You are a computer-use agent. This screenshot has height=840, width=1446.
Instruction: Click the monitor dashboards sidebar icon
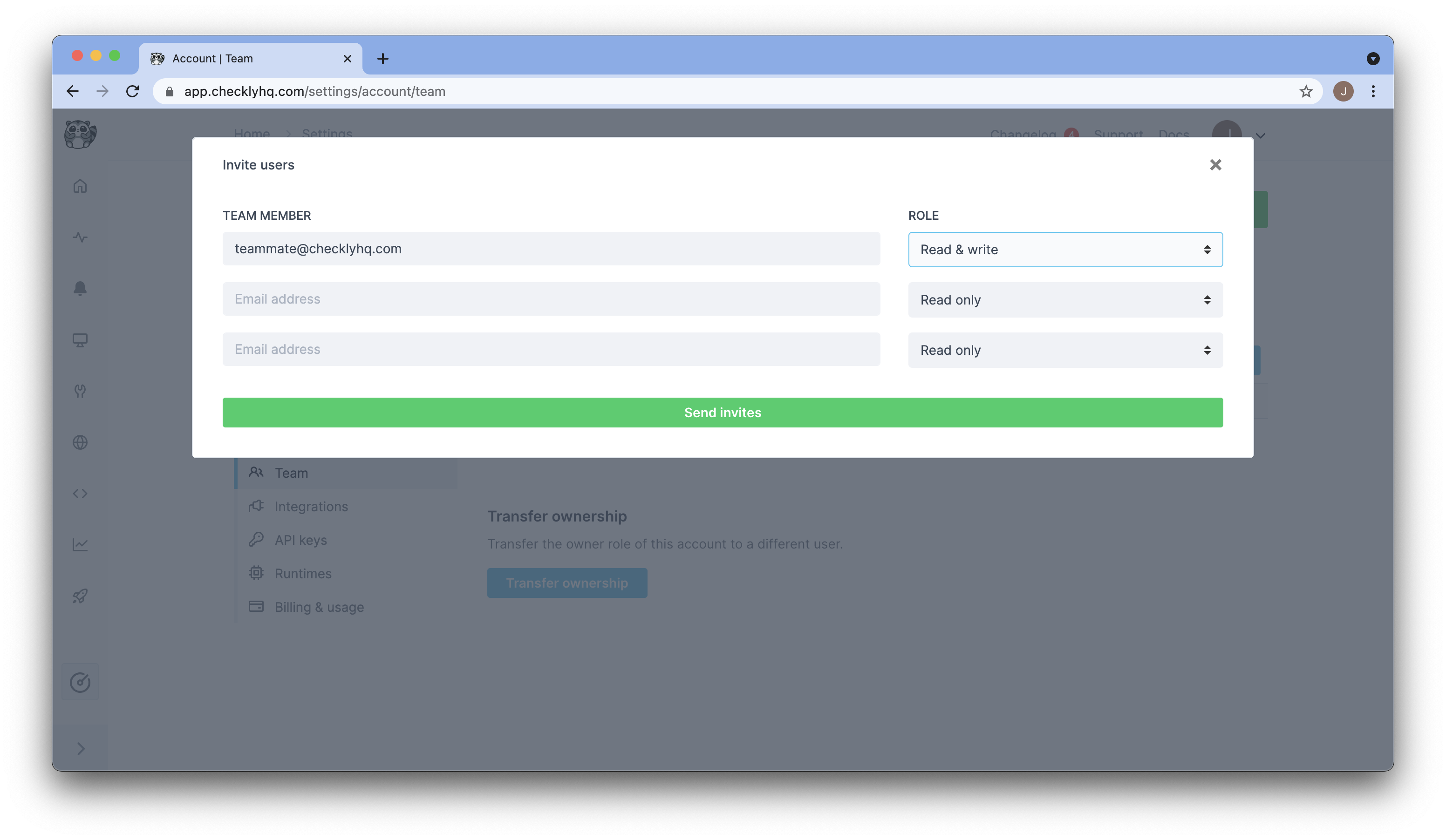pyautogui.click(x=80, y=340)
